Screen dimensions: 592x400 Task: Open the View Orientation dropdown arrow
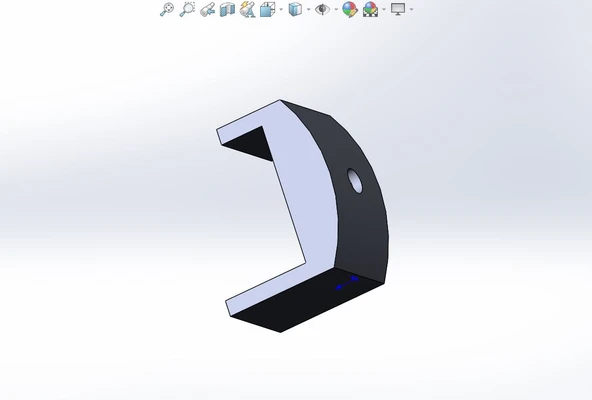(x=281, y=9)
